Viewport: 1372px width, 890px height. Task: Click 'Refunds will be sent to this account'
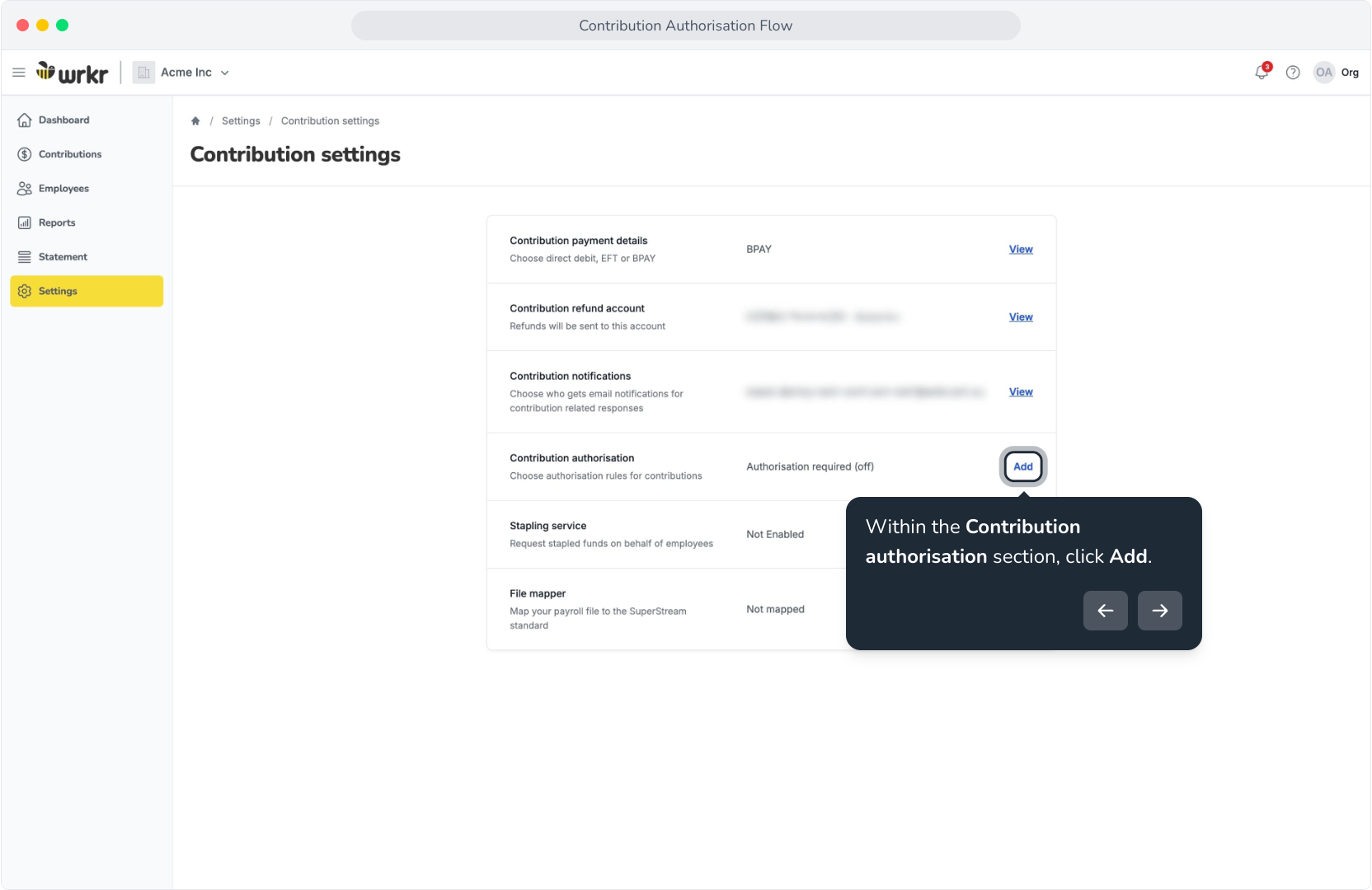(588, 326)
